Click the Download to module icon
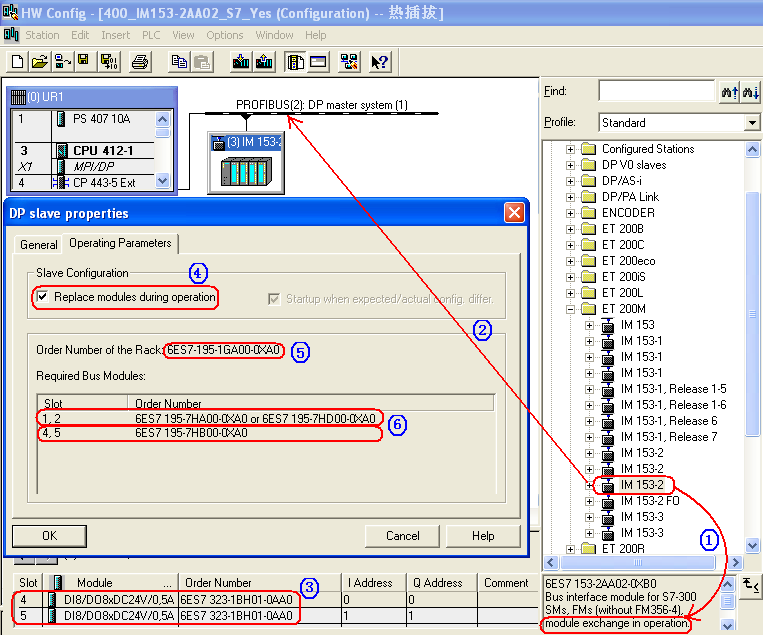 pyautogui.click(x=241, y=62)
